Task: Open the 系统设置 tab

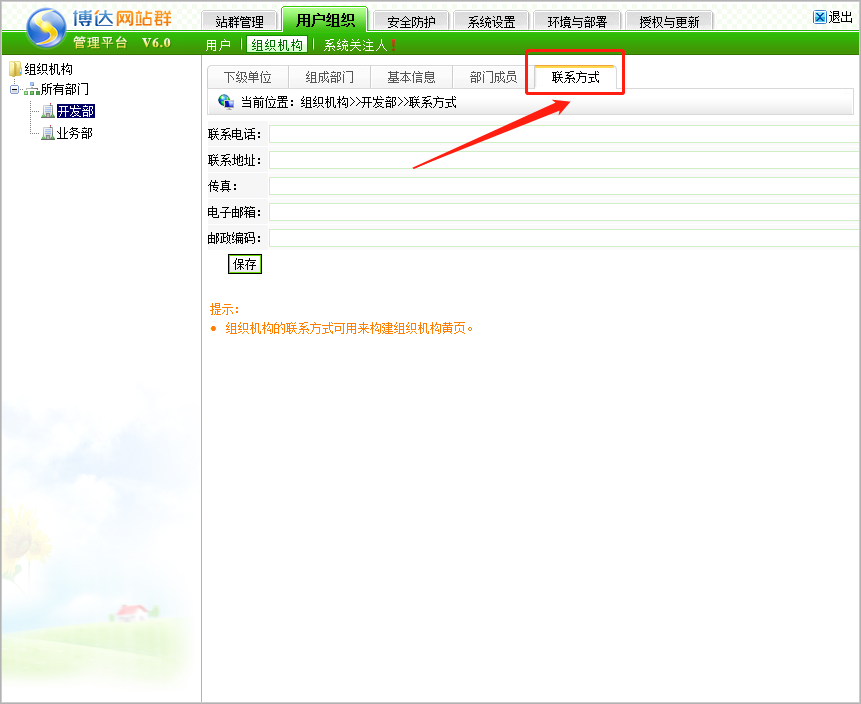Action: [x=491, y=22]
